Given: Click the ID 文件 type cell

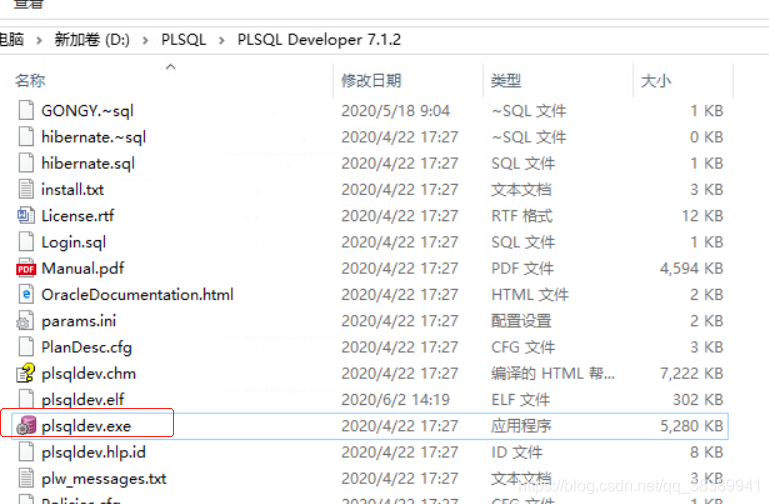Looking at the screenshot, I should 517,452.
